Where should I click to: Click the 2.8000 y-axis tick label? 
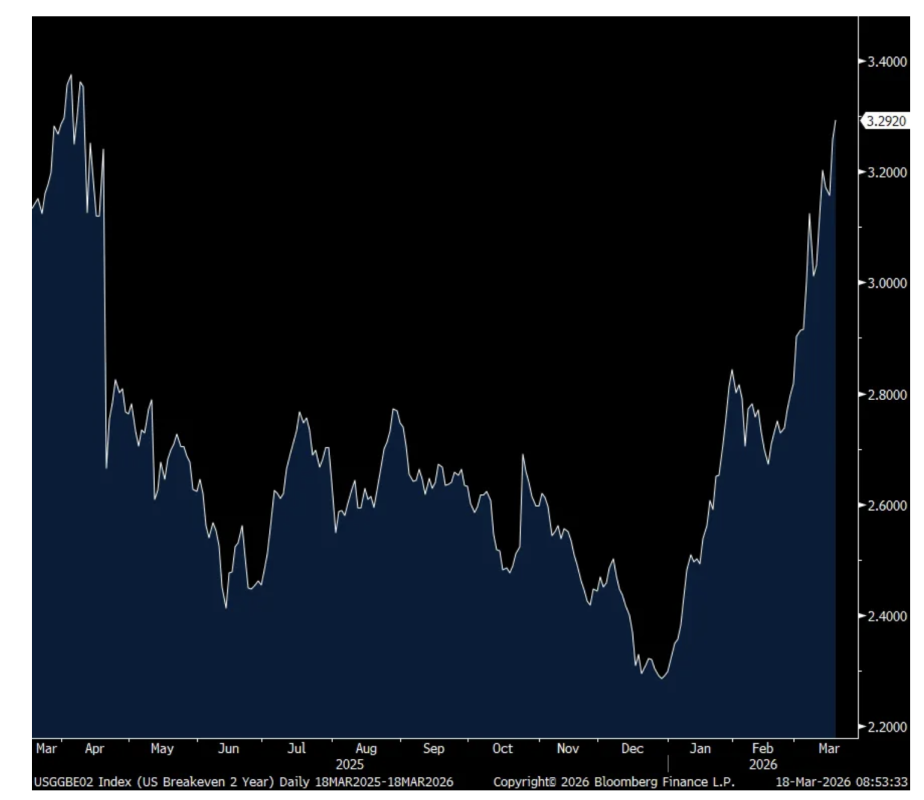pos(886,394)
